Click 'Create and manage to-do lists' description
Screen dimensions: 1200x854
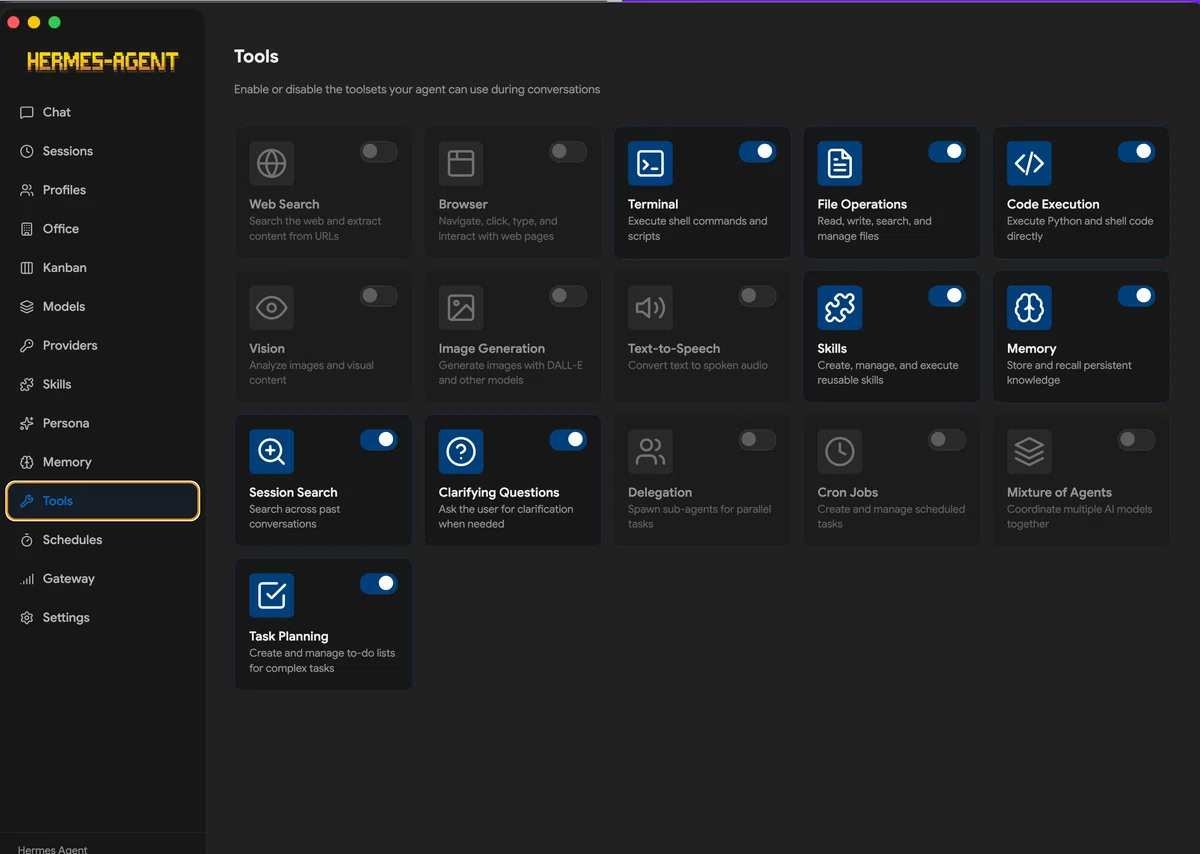(x=322, y=661)
